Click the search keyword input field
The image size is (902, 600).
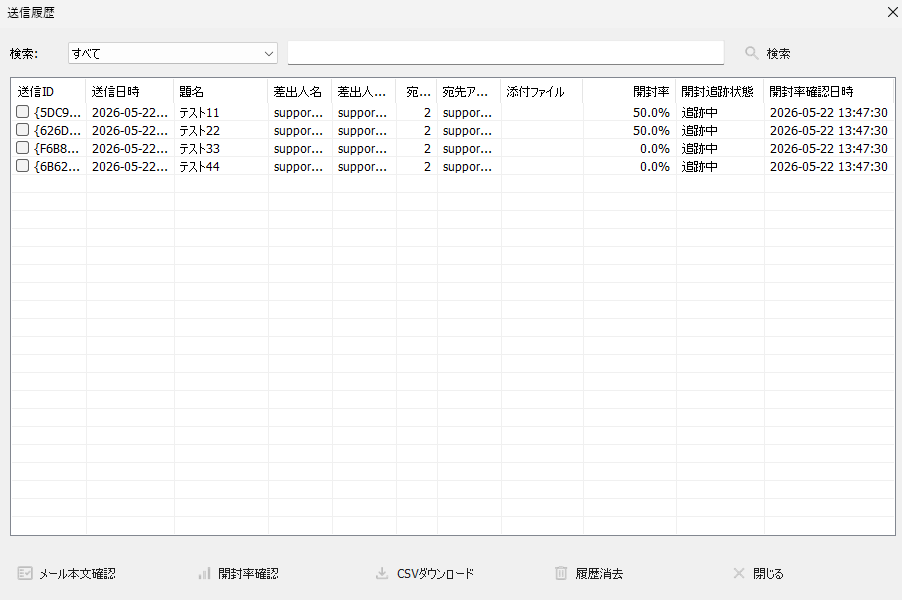tap(506, 52)
